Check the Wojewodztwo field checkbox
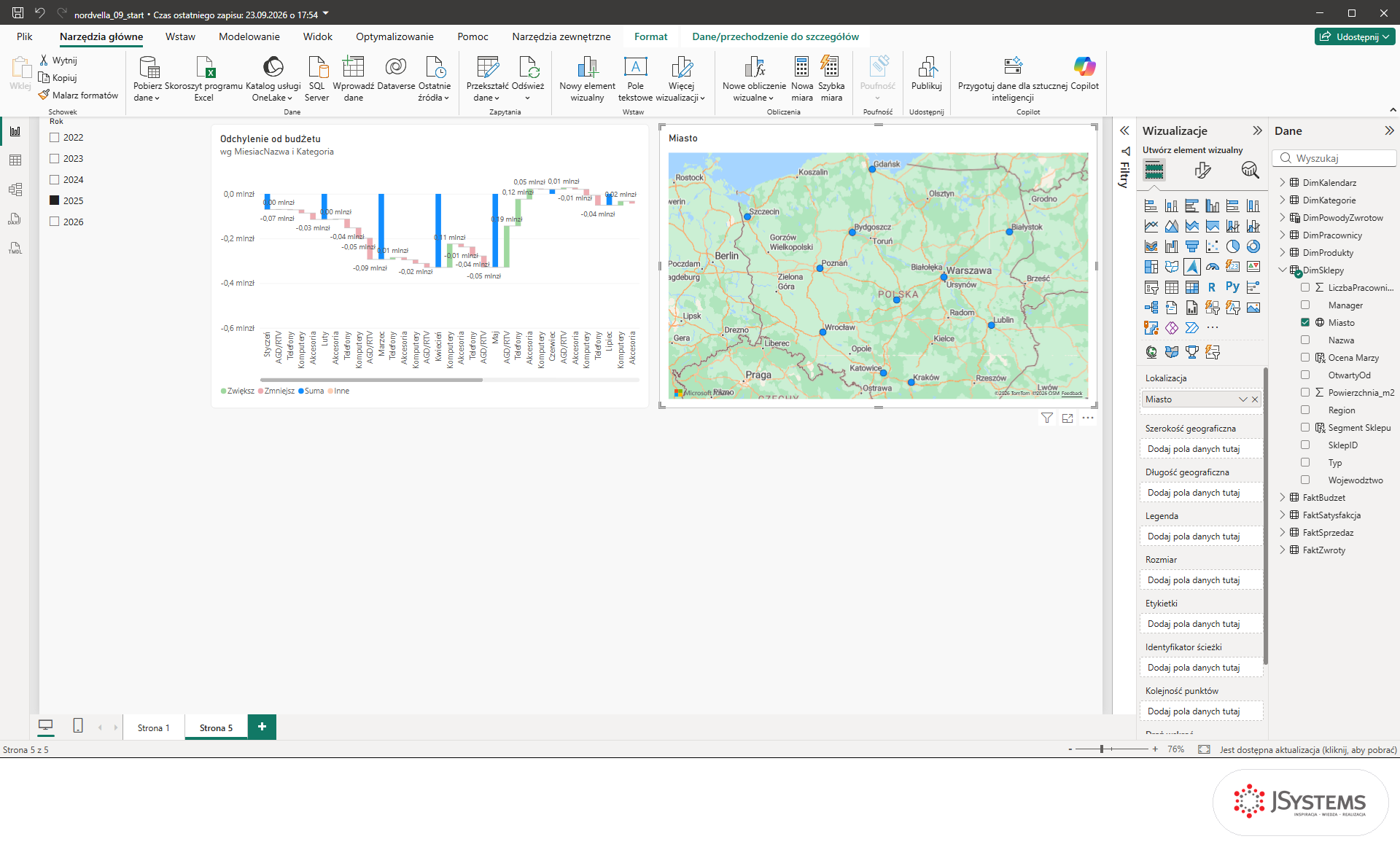This screenshot has width=1400, height=847. (1305, 480)
